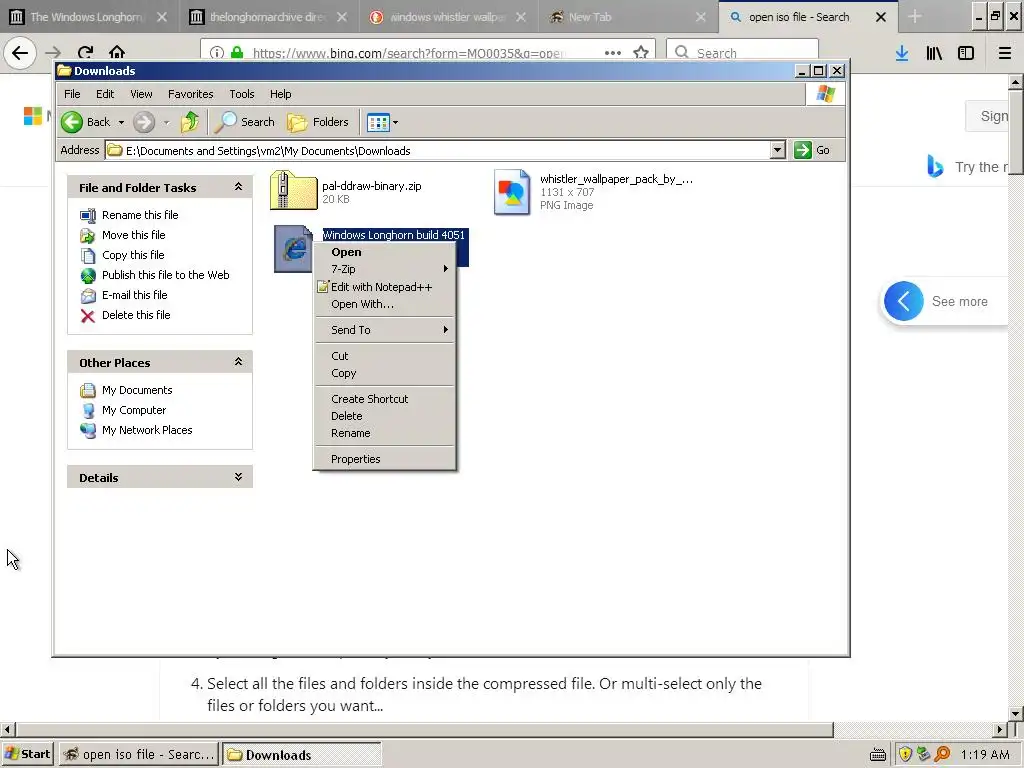Reload the Firefox page

86,52
